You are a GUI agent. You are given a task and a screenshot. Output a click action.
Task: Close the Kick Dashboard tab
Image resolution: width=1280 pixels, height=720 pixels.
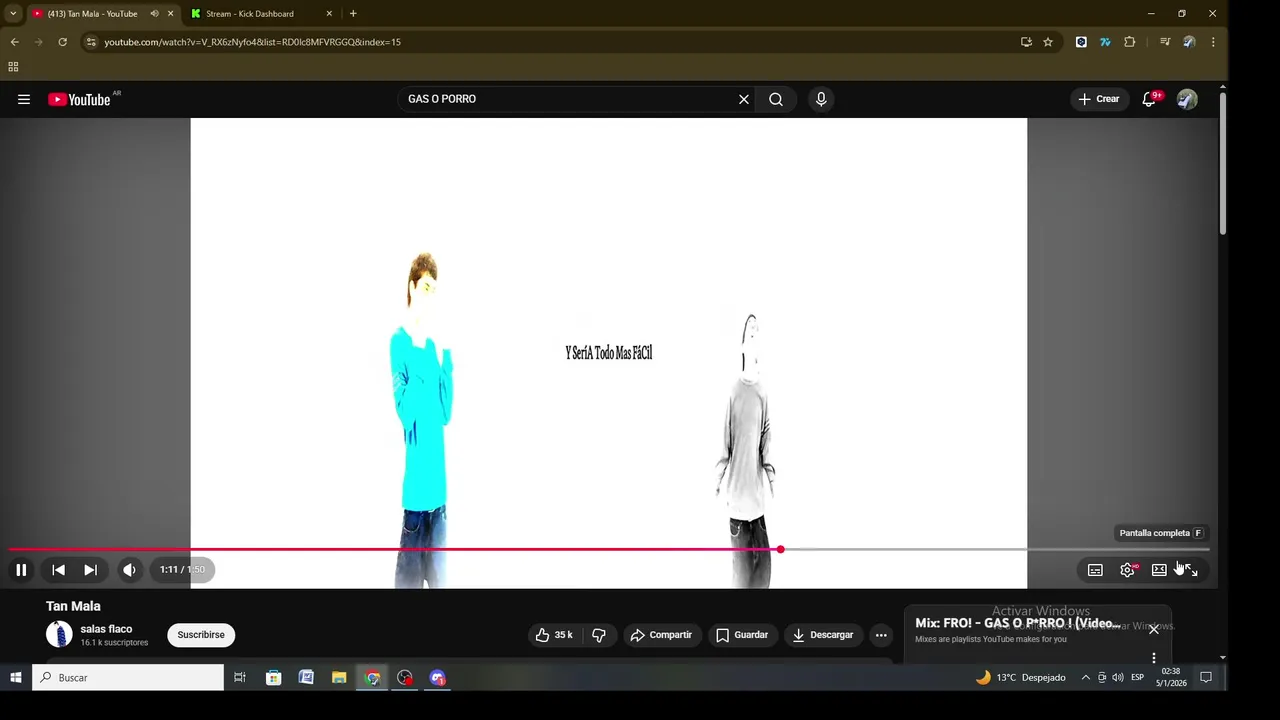(x=329, y=14)
